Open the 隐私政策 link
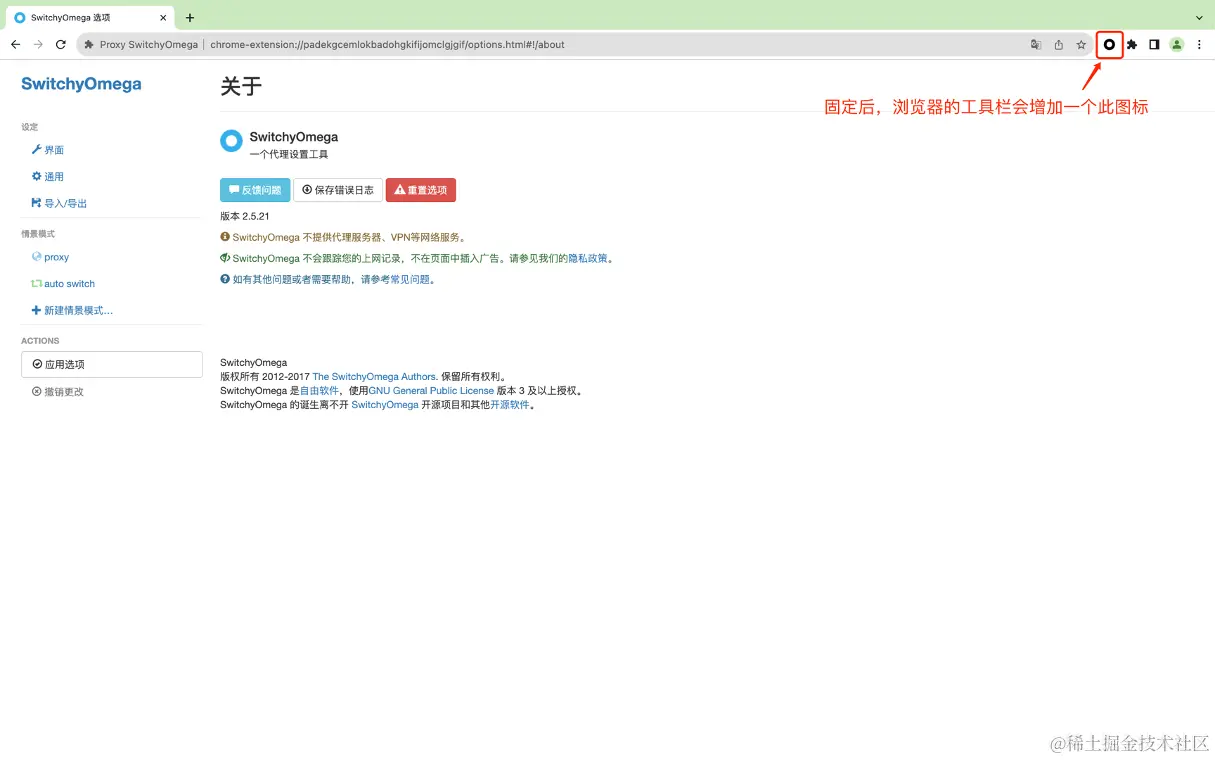The image size is (1216, 760). [x=587, y=258]
